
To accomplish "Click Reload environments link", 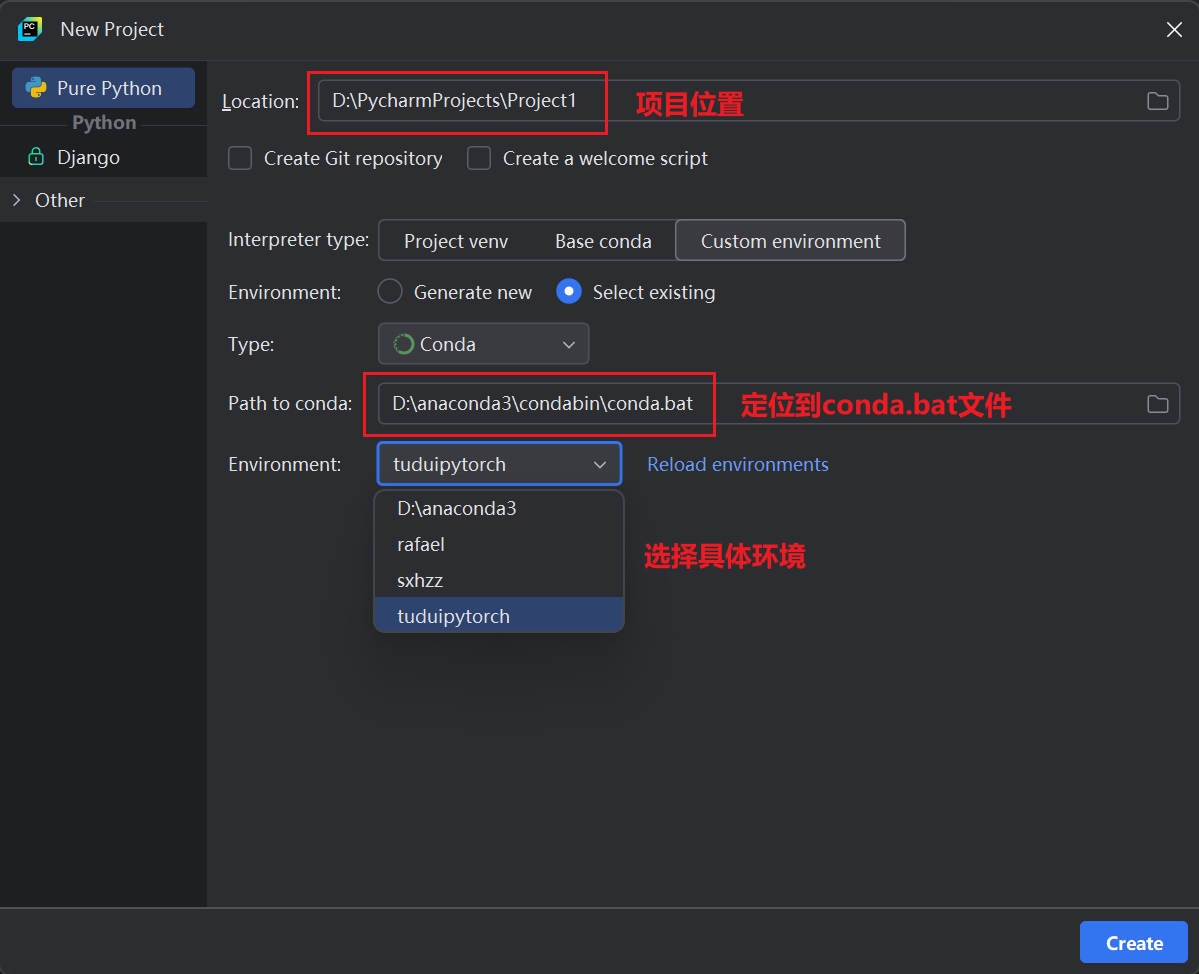I will click(738, 464).
